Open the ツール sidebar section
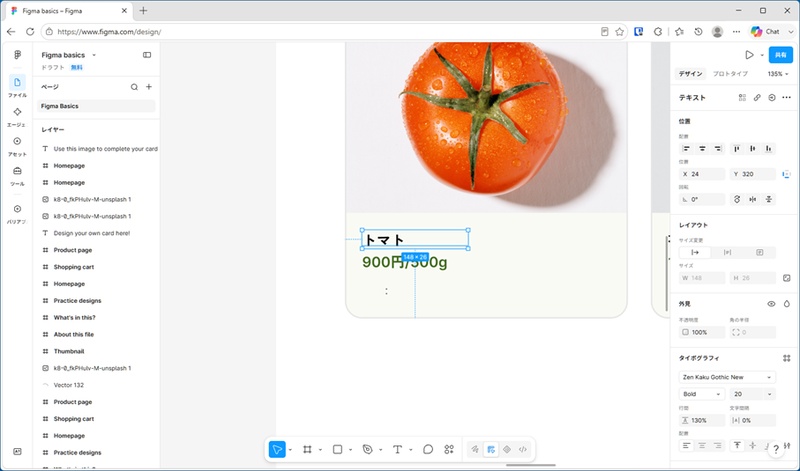Image resolution: width=800 pixels, height=471 pixels. click(17, 175)
